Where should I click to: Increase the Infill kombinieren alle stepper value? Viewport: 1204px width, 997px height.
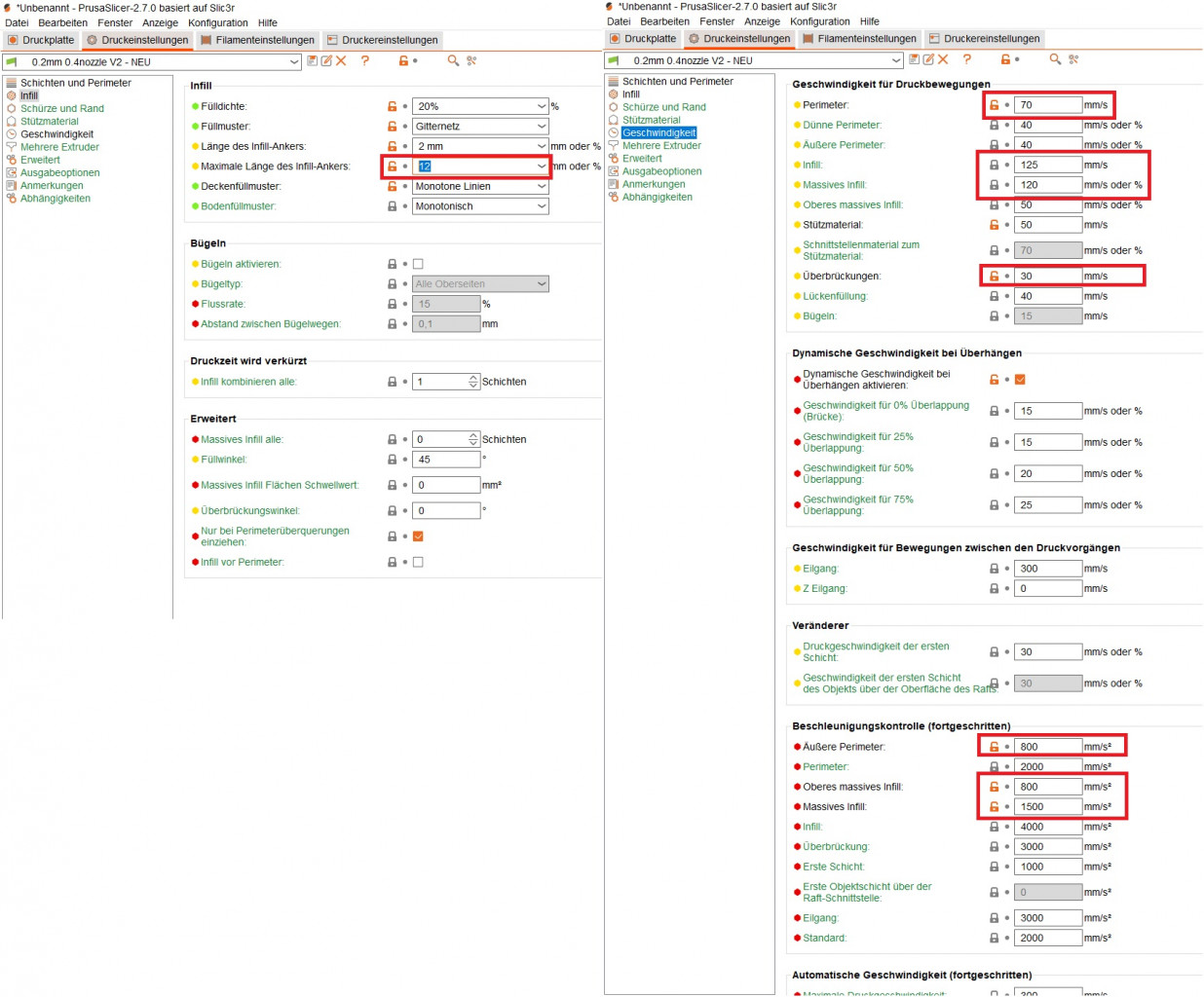[473, 378]
